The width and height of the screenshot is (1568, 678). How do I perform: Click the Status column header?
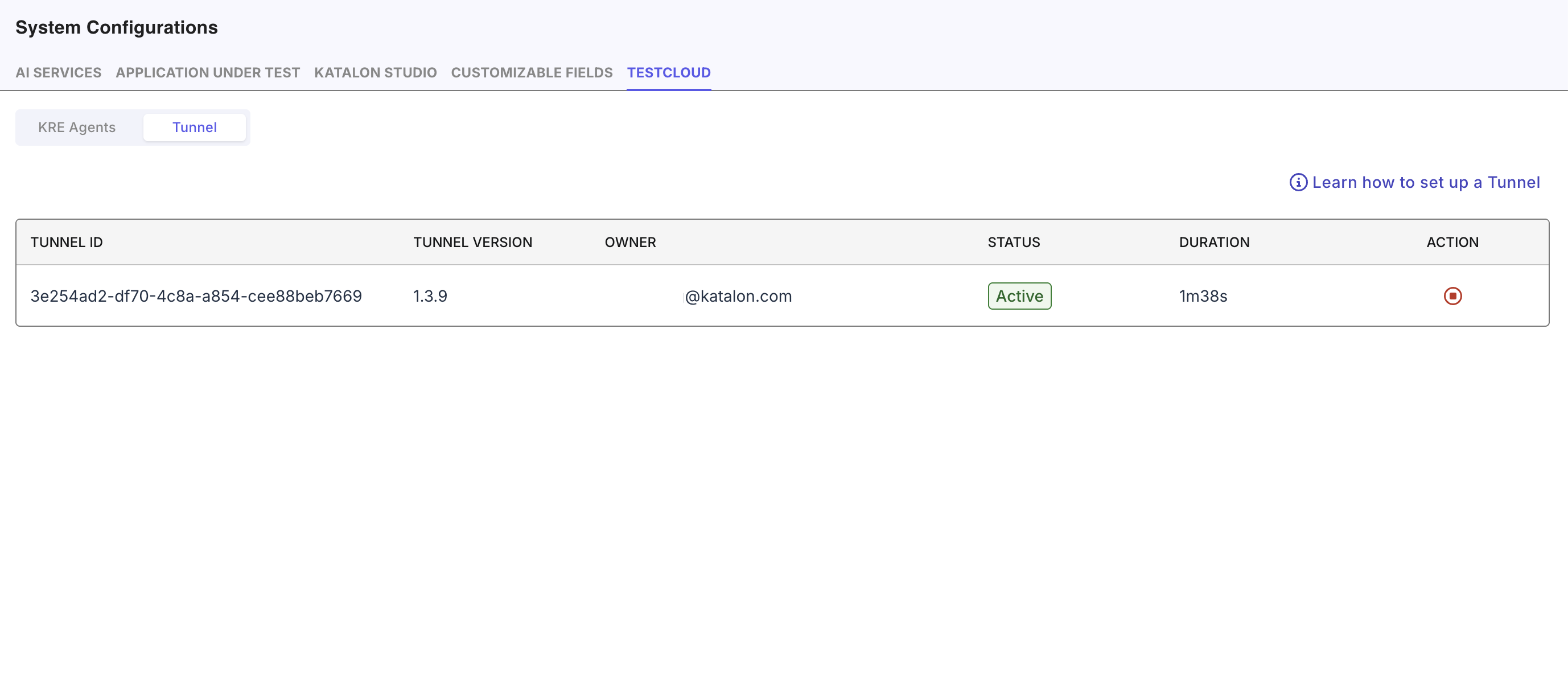click(x=1014, y=243)
